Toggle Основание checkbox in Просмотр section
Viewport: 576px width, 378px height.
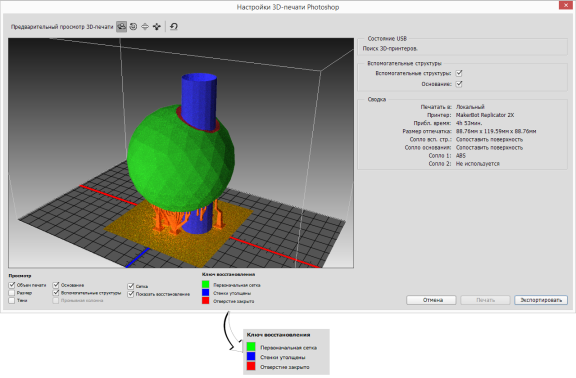56,285
